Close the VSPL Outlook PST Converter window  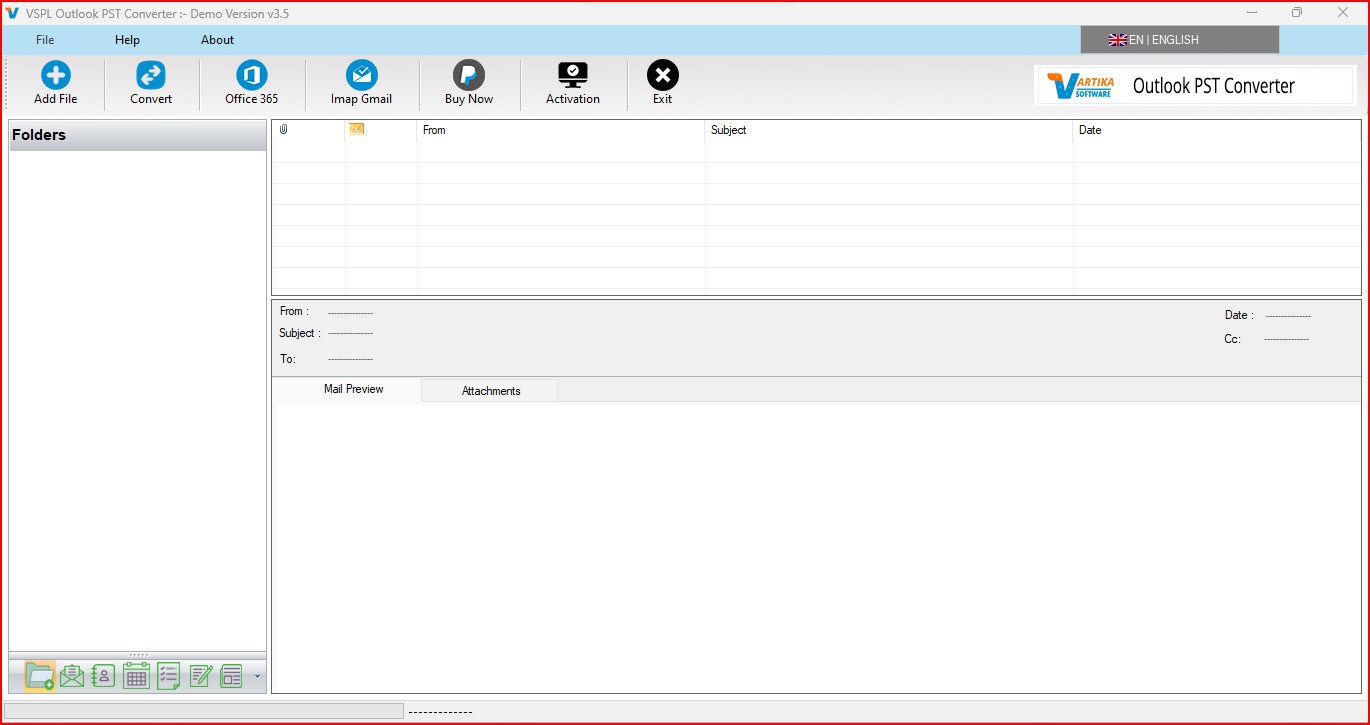[x=1343, y=13]
